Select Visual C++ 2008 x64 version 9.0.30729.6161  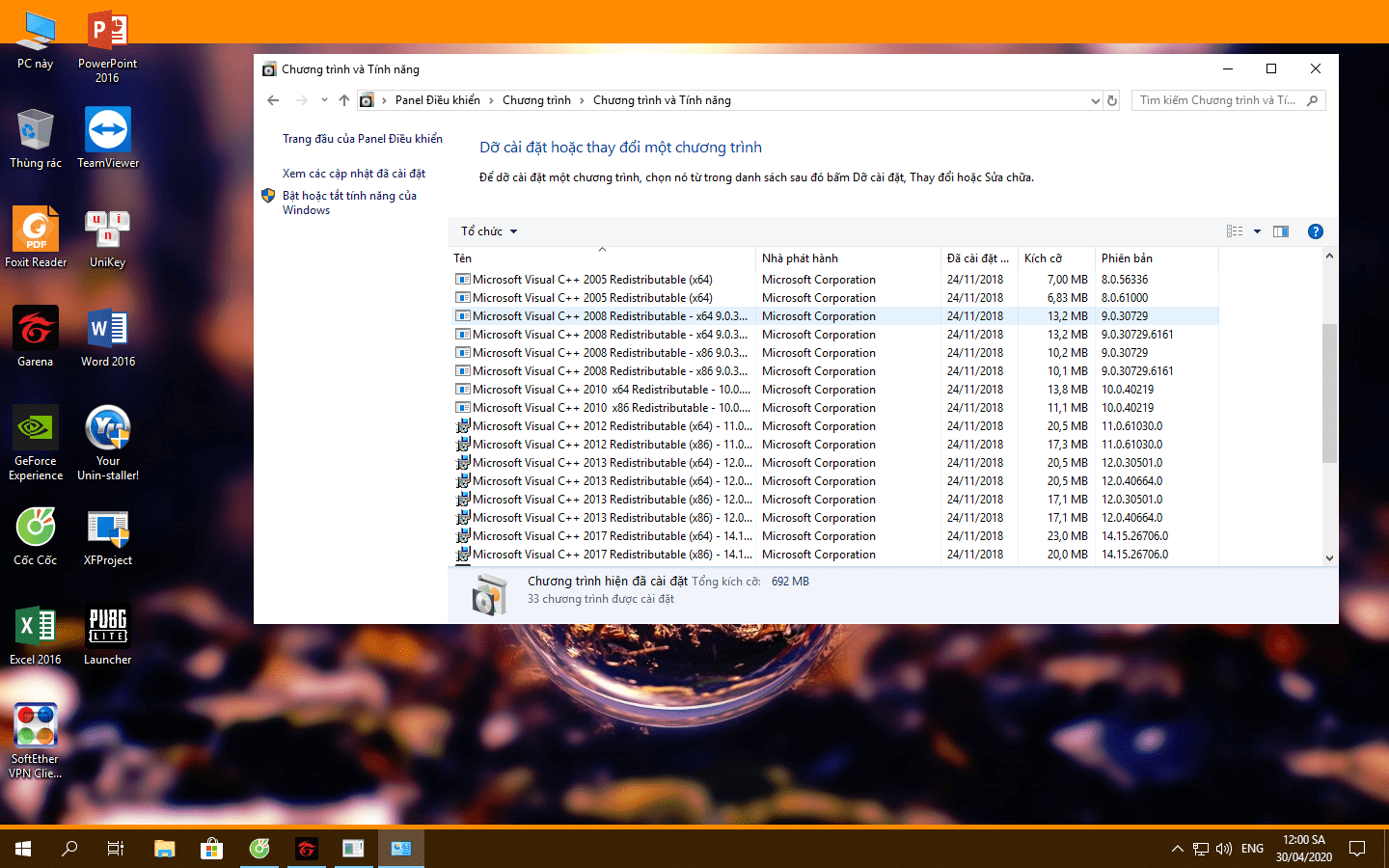pos(835,335)
